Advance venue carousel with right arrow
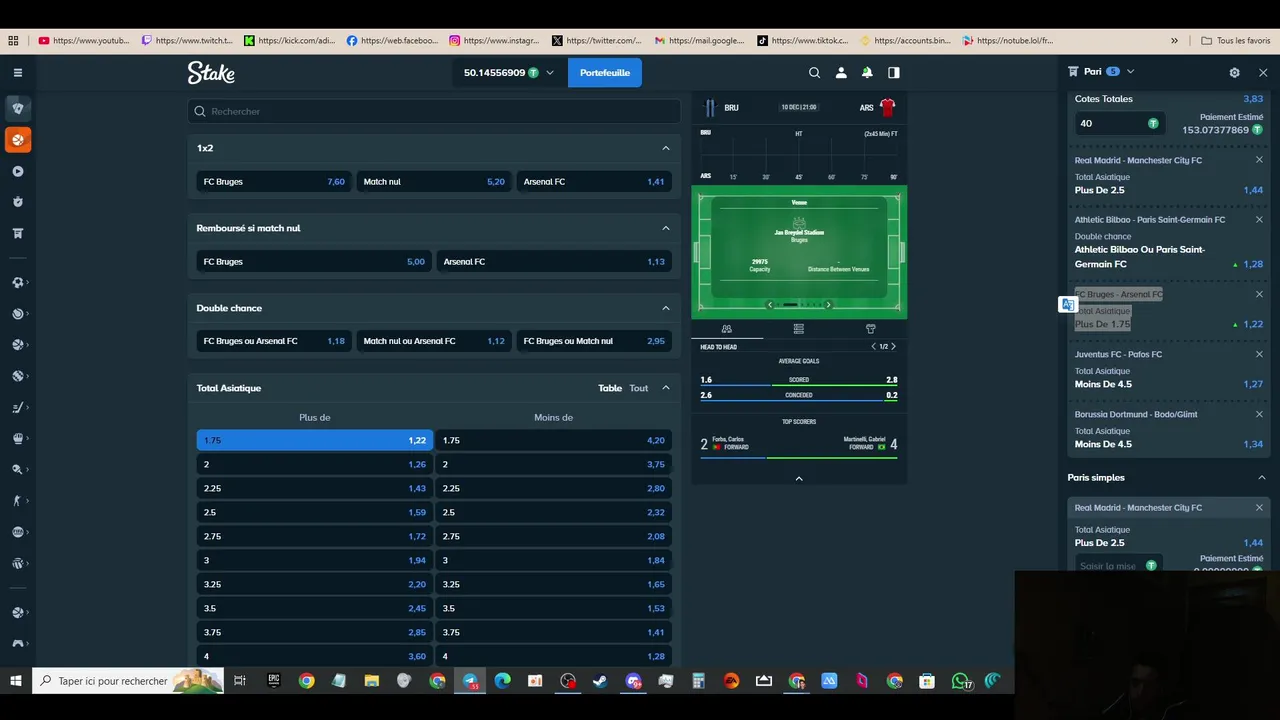The height and width of the screenshot is (720, 1280). (x=828, y=304)
